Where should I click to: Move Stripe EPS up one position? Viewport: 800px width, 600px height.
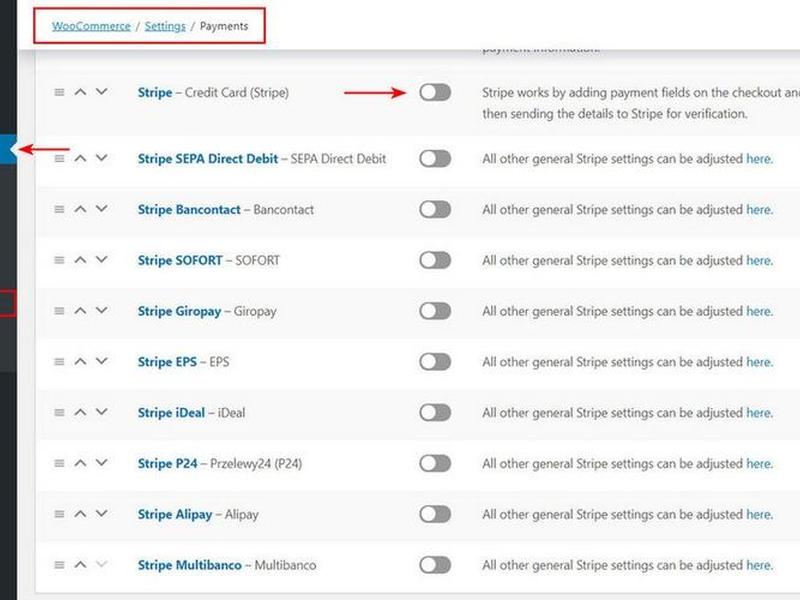[81, 361]
